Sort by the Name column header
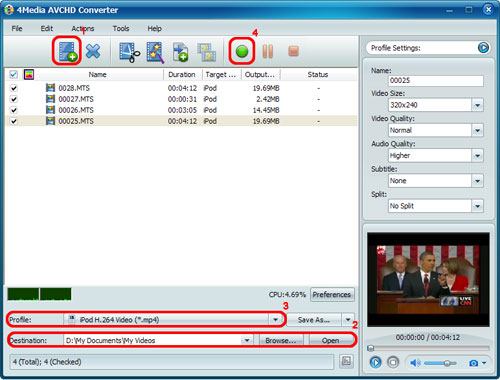500x380 pixels. pos(97,74)
